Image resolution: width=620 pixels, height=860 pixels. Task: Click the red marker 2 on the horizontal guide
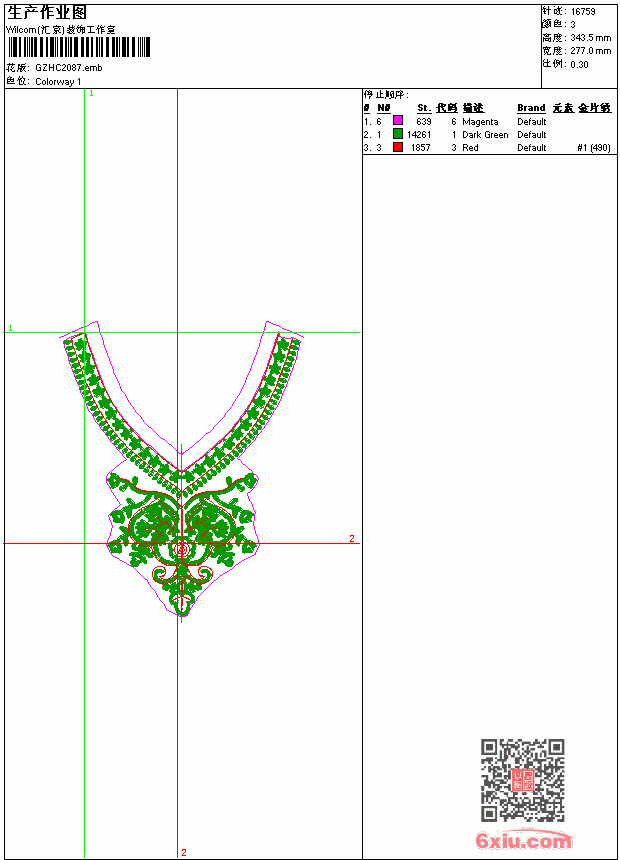point(352,539)
